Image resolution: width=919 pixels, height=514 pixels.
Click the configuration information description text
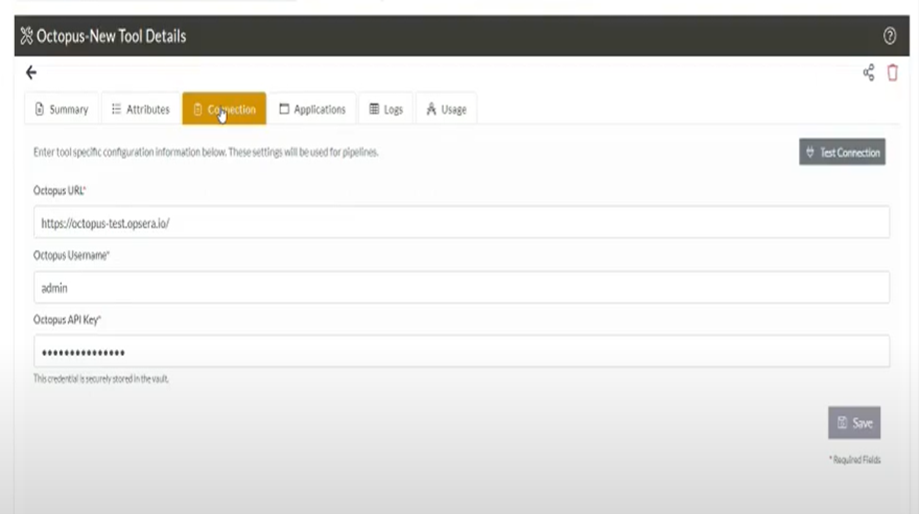tap(206, 152)
